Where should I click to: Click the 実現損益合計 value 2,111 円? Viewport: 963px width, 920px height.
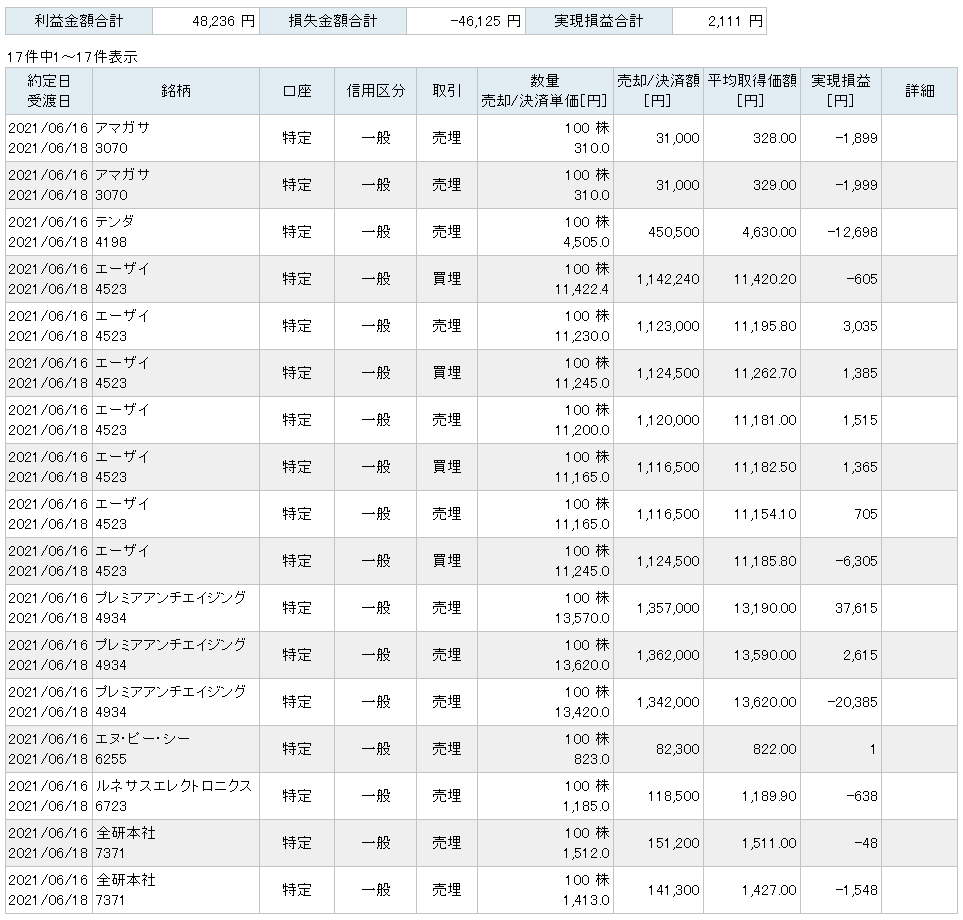(735, 21)
